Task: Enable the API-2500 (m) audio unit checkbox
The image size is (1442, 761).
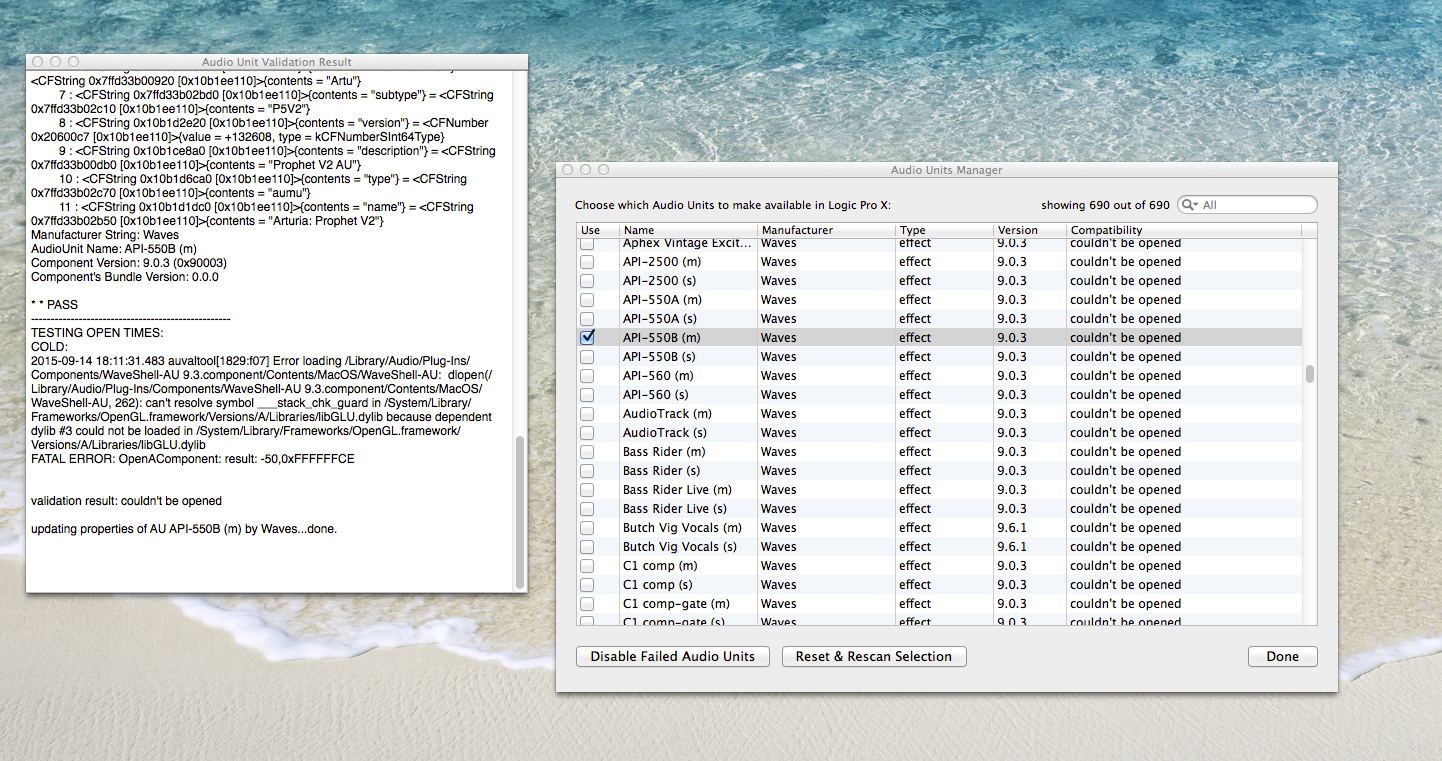Action: point(587,262)
